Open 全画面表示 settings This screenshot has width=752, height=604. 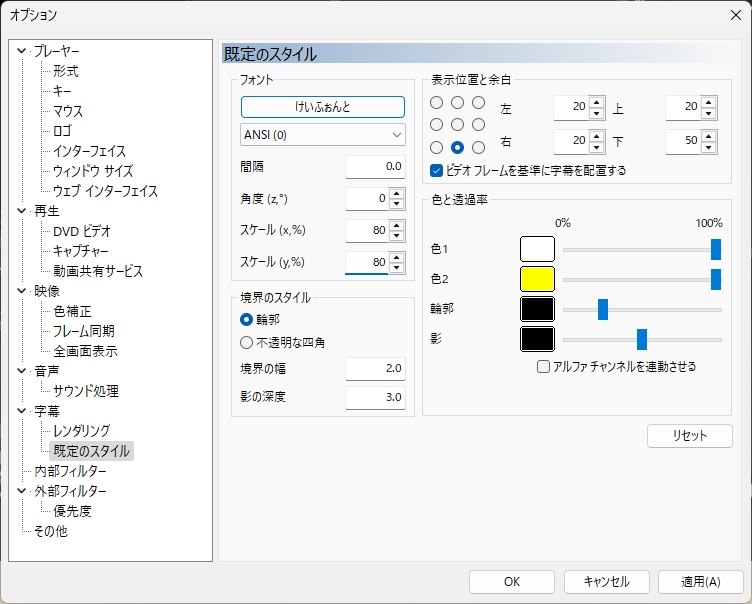(85, 351)
